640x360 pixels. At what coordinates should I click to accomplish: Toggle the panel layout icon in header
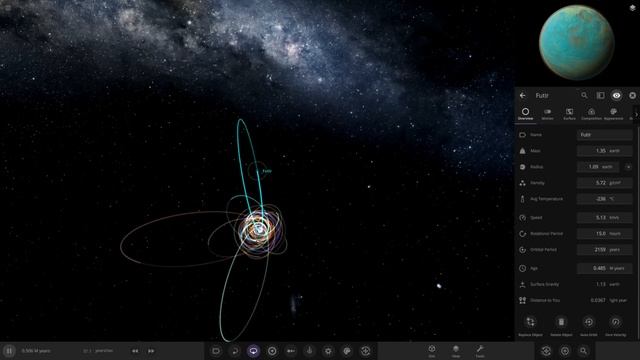[600, 96]
